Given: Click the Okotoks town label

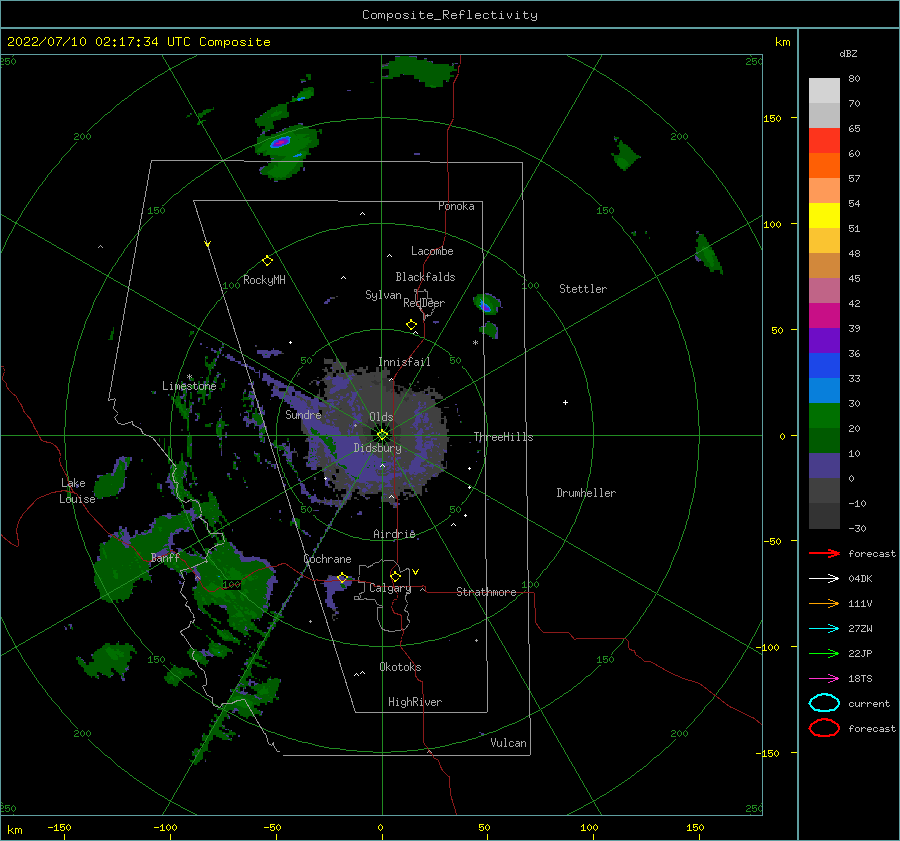Looking at the screenshot, I should point(400,667).
